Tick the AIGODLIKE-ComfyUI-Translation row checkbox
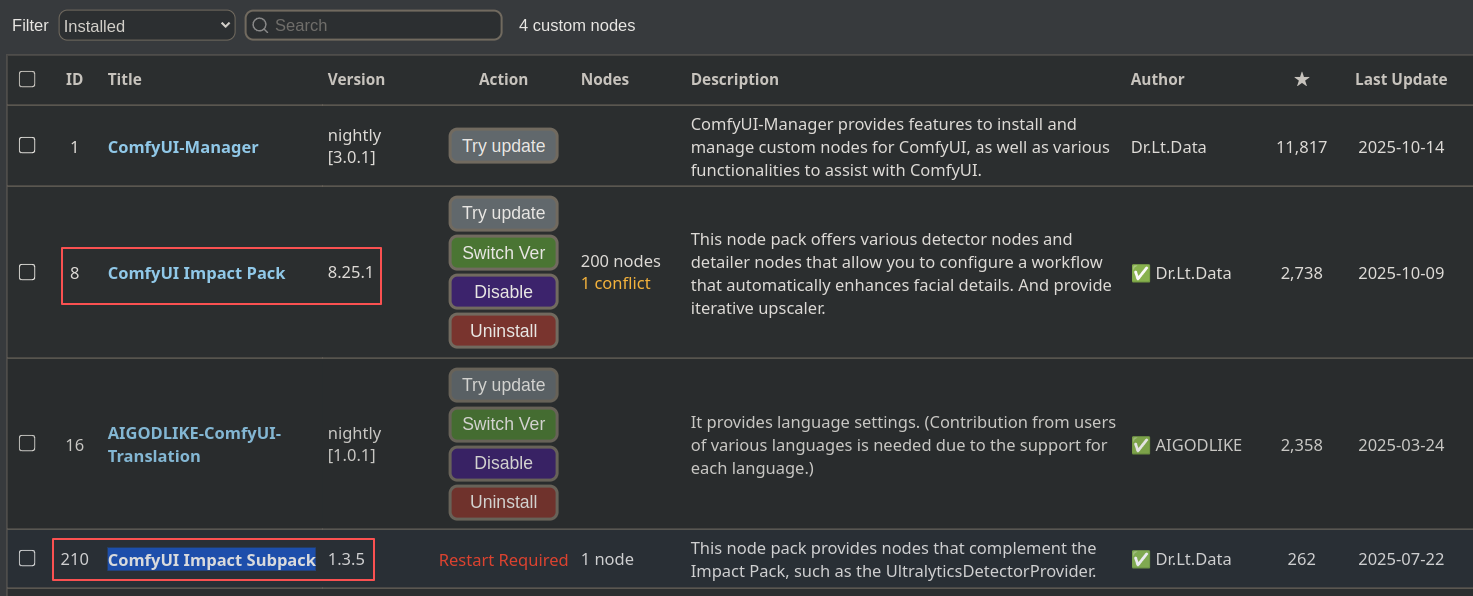This screenshot has height=596, width=1473. point(27,443)
